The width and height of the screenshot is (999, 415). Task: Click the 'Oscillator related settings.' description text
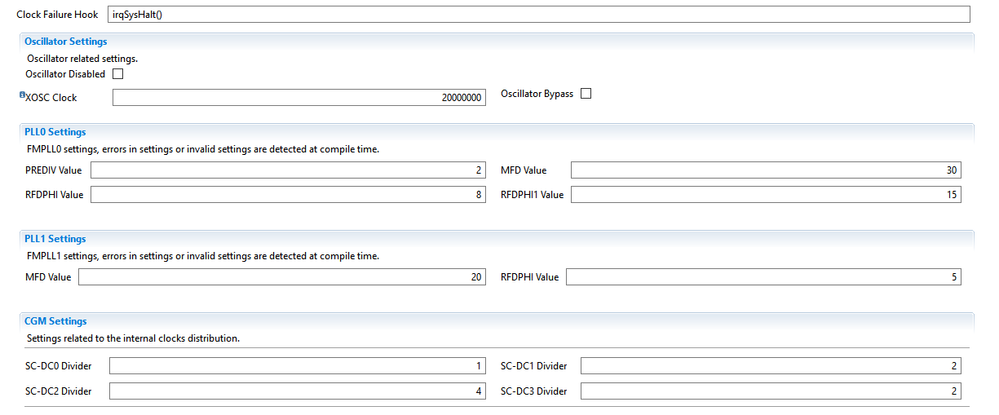[82, 59]
